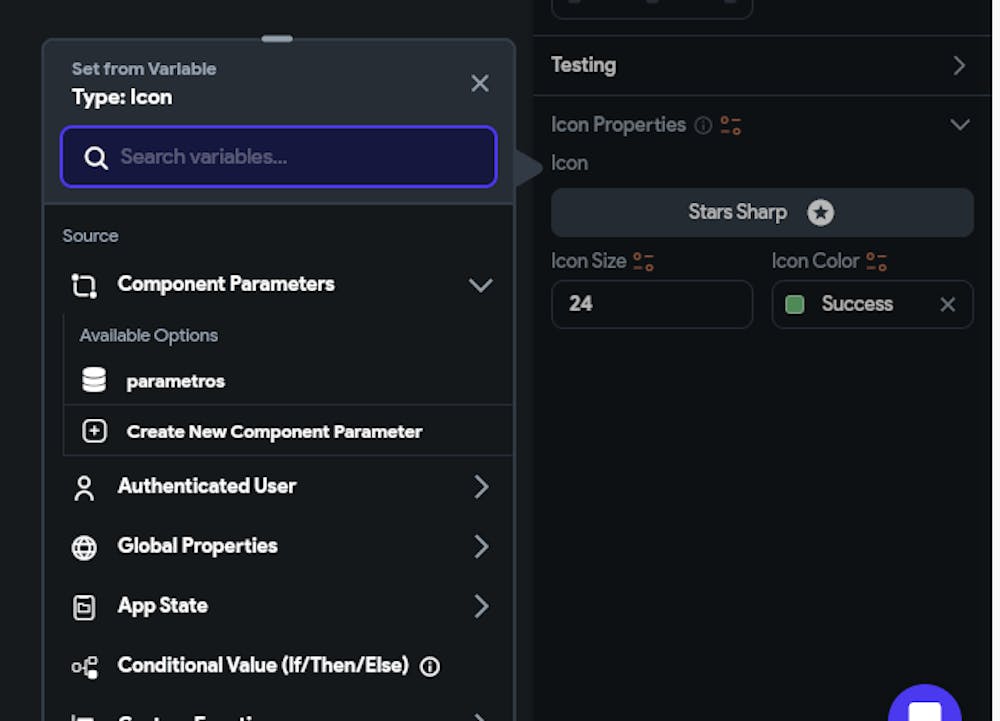The height and width of the screenshot is (721, 1000).
Task: Click Create New Component Parameter
Action: pos(274,432)
